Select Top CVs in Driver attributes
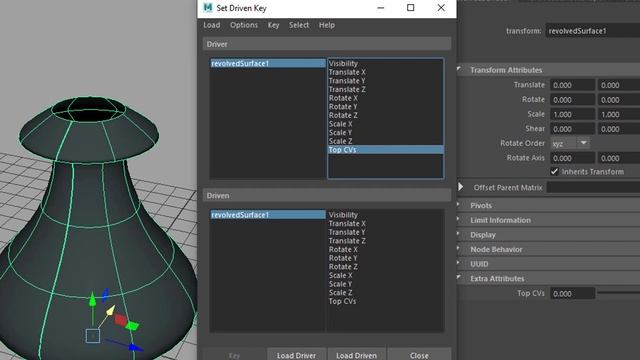Screen dimensions: 640x360 (386, 150)
